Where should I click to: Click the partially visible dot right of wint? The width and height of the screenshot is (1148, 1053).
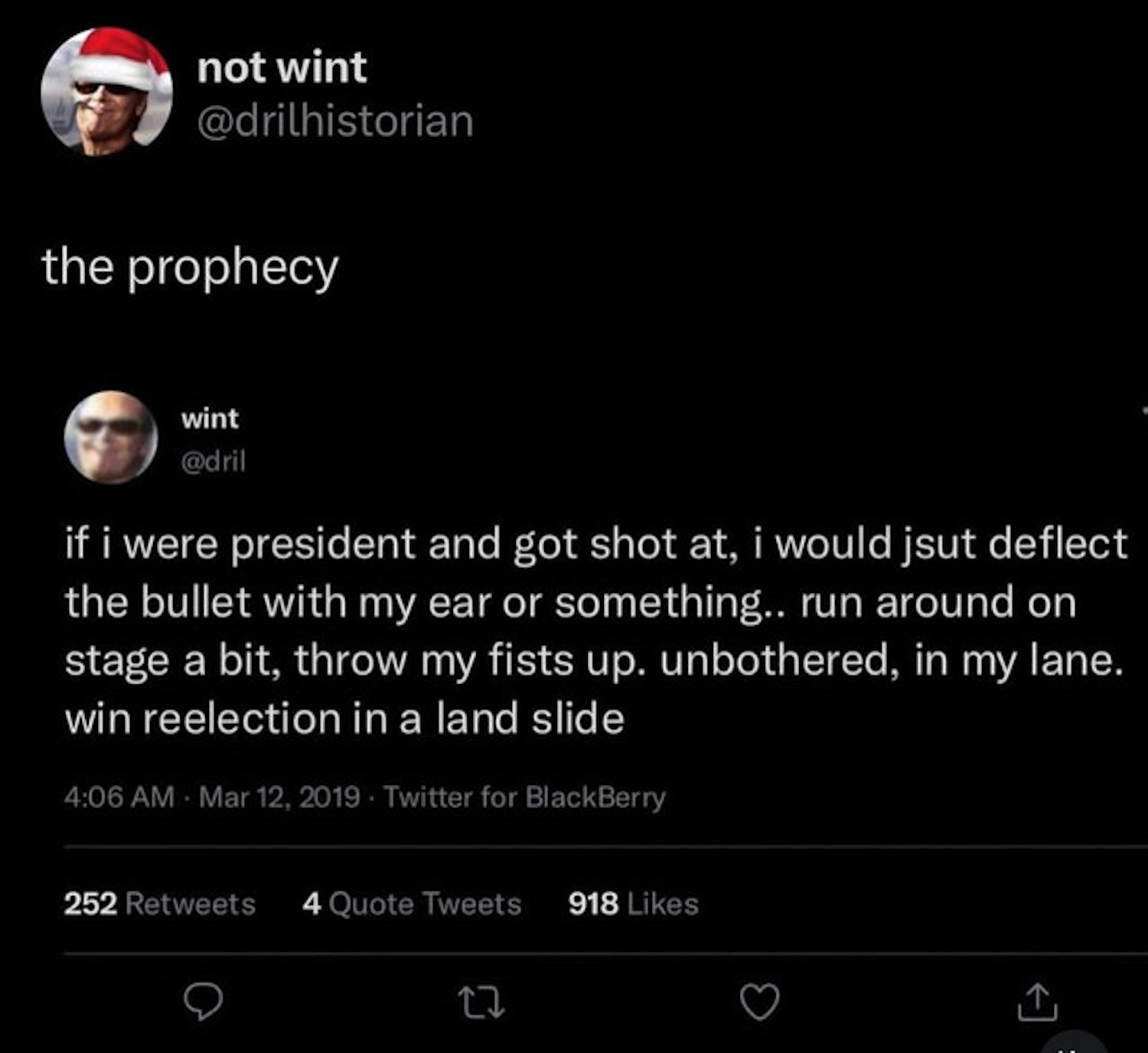pos(1144,411)
